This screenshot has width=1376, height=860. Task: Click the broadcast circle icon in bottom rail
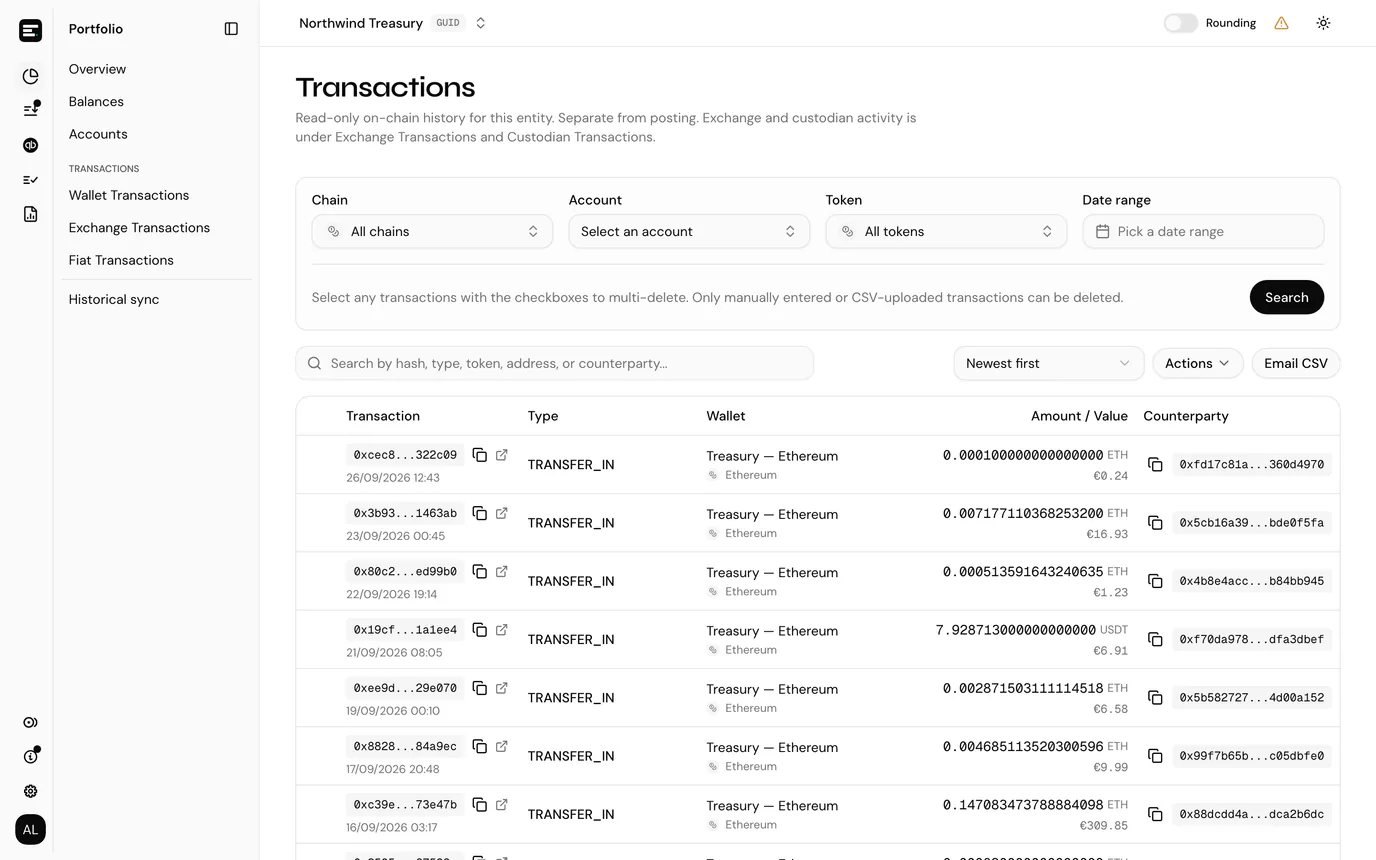30,722
